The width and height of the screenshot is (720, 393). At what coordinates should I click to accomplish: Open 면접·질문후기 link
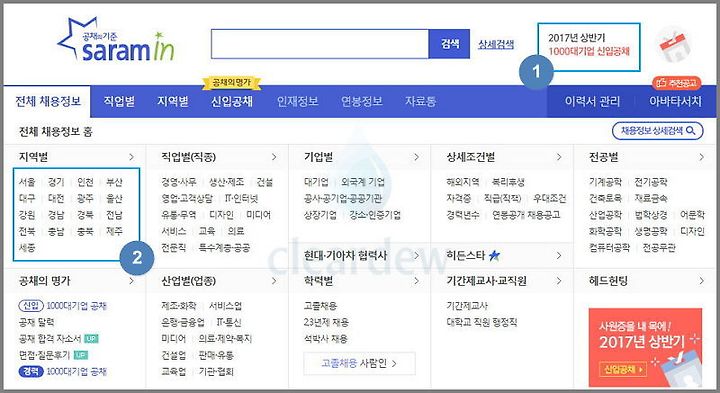(x=45, y=355)
